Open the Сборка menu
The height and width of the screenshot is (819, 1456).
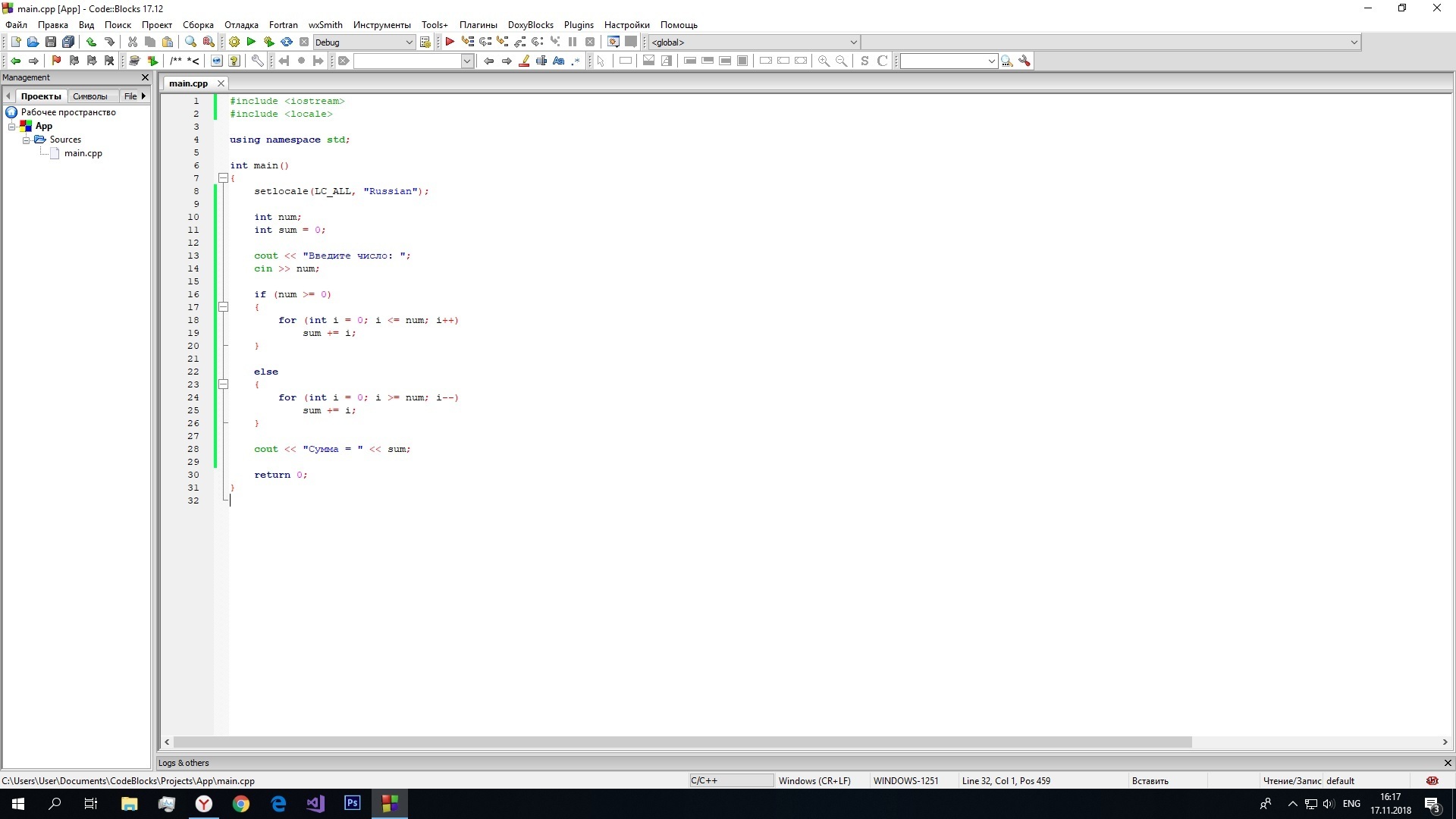pos(198,25)
